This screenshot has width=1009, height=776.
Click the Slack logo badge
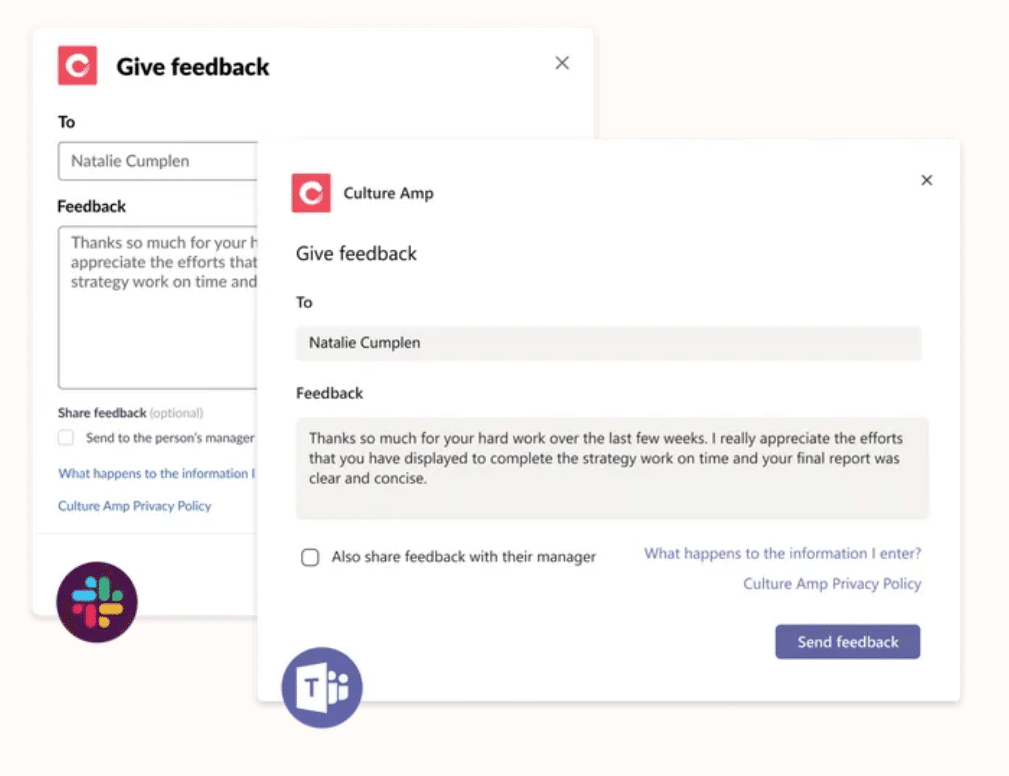click(97, 602)
